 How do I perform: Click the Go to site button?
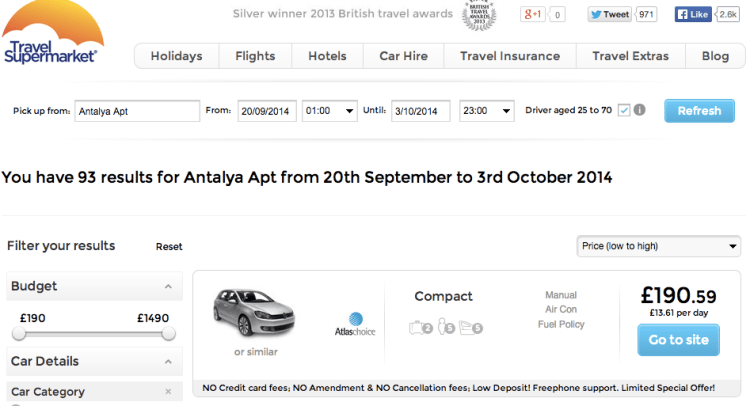[678, 340]
